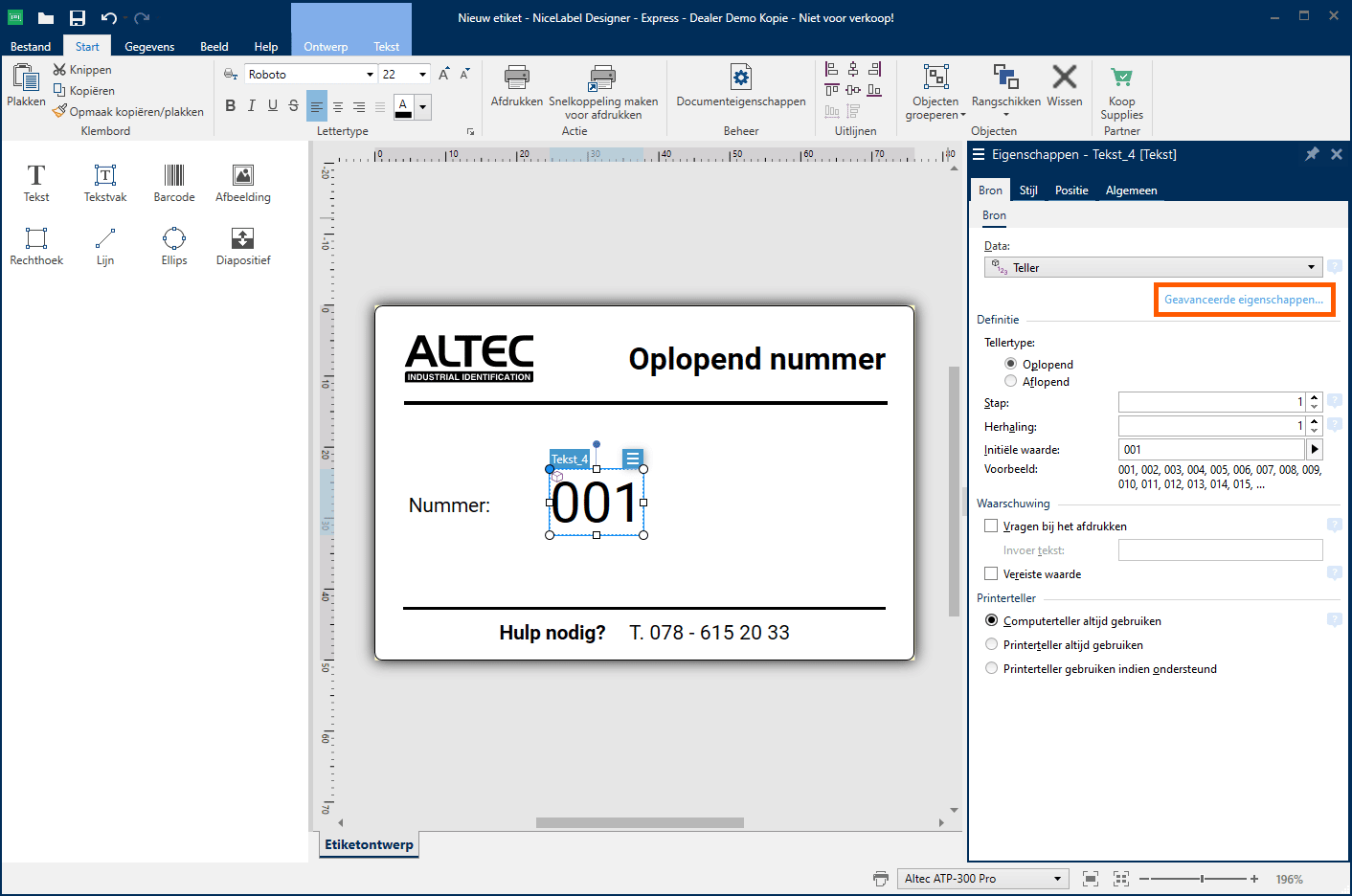Open Lettertype dialog launcher
Screen dimensions: 1352x896
(470, 131)
